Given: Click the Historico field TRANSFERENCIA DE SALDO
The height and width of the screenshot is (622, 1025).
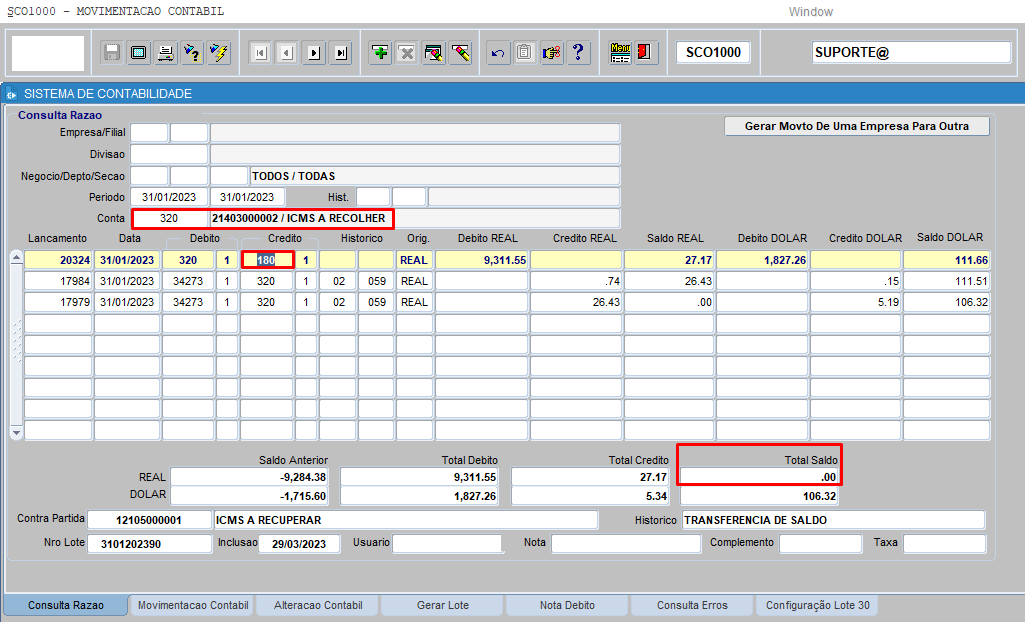Looking at the screenshot, I should (833, 520).
